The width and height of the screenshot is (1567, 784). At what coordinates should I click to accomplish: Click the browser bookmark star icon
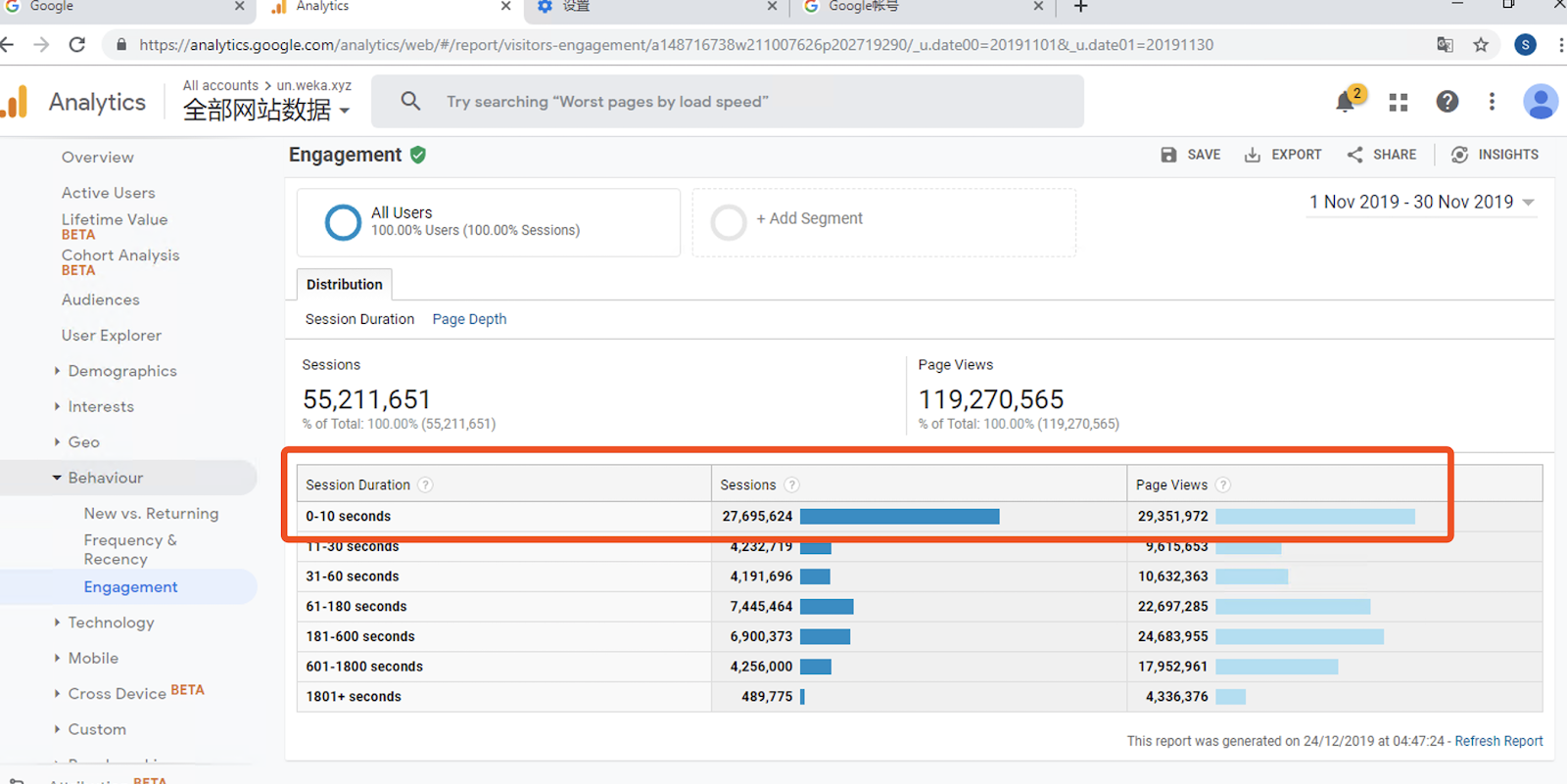1481,45
